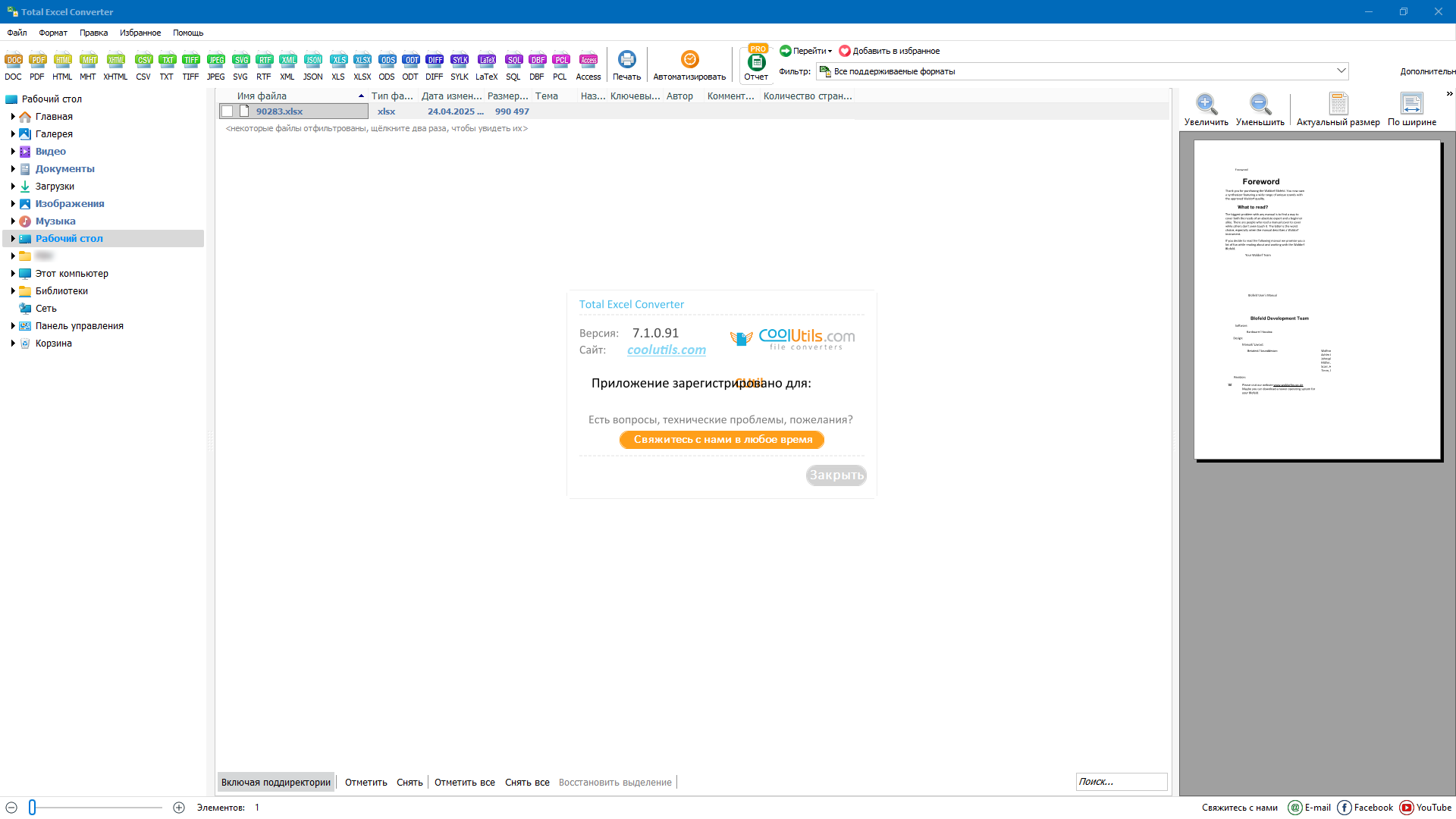This screenshot has width=1456, height=819.
Task: Convert to CSV format
Action: pyautogui.click(x=143, y=66)
